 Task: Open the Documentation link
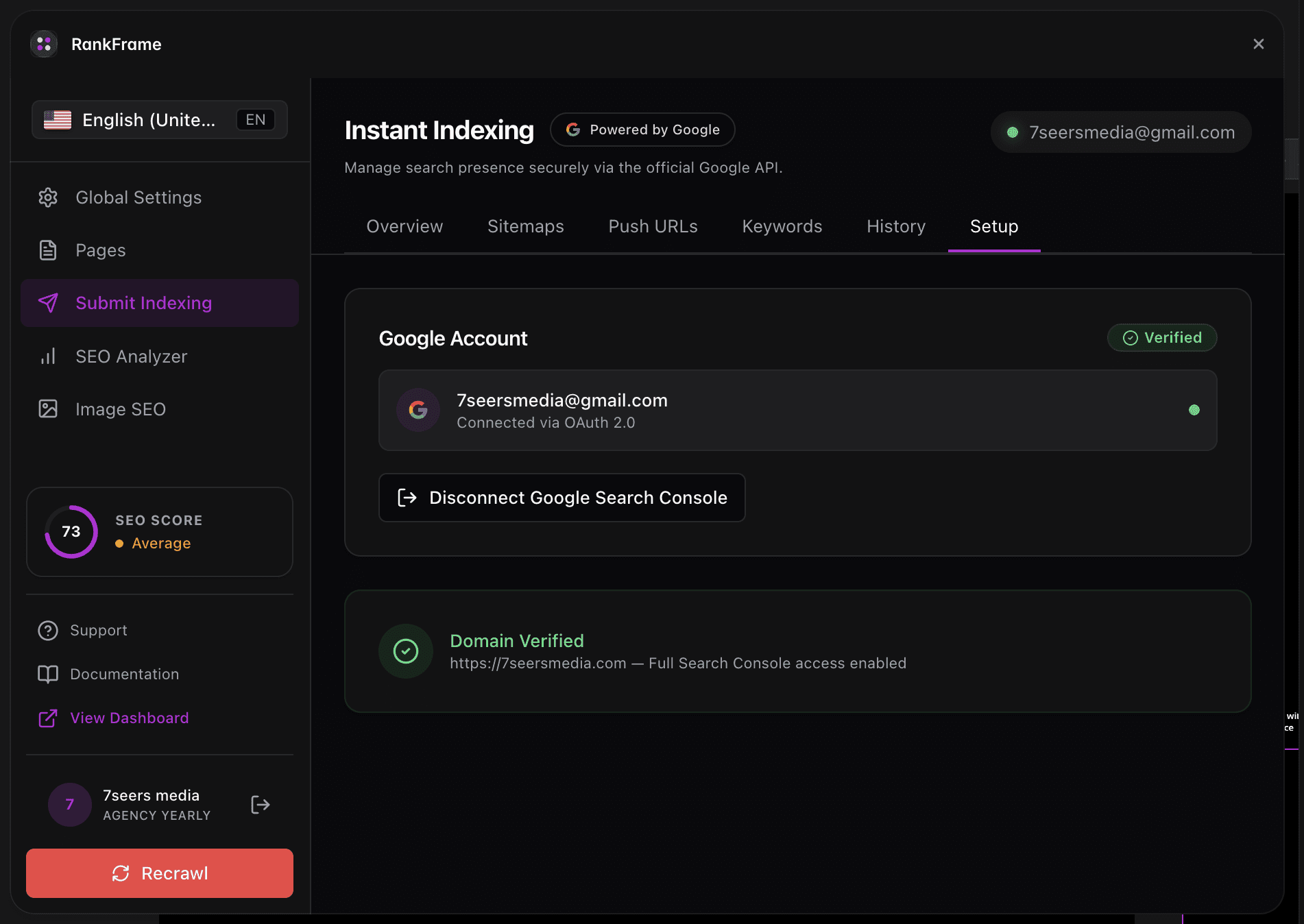coord(125,674)
